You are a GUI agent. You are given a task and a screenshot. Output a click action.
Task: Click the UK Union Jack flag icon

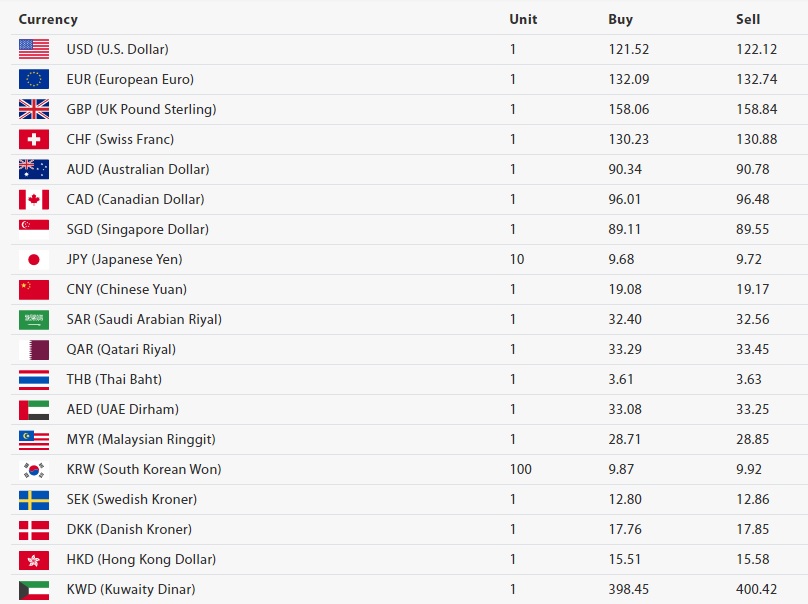coord(33,109)
